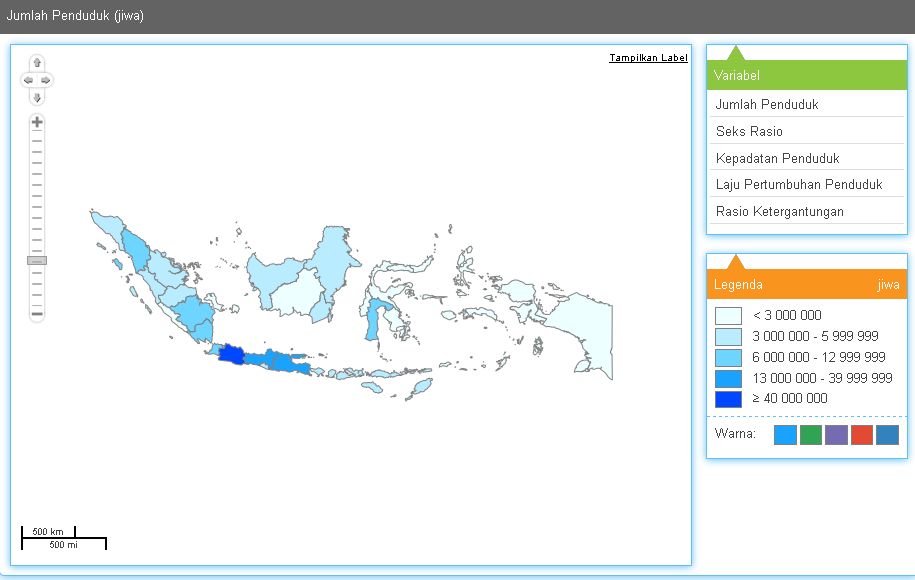Click the Aceh province at Sumatra's tip
915x580 pixels.
107,223
